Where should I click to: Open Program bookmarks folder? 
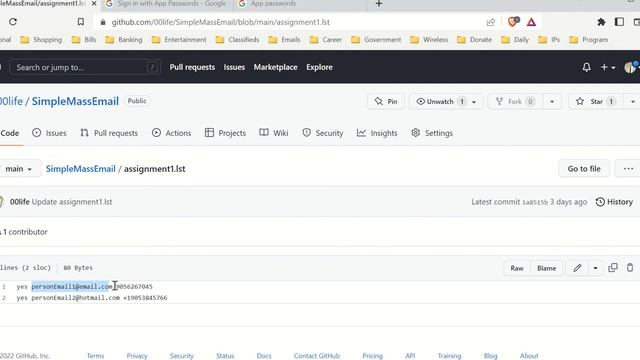(x=589, y=40)
